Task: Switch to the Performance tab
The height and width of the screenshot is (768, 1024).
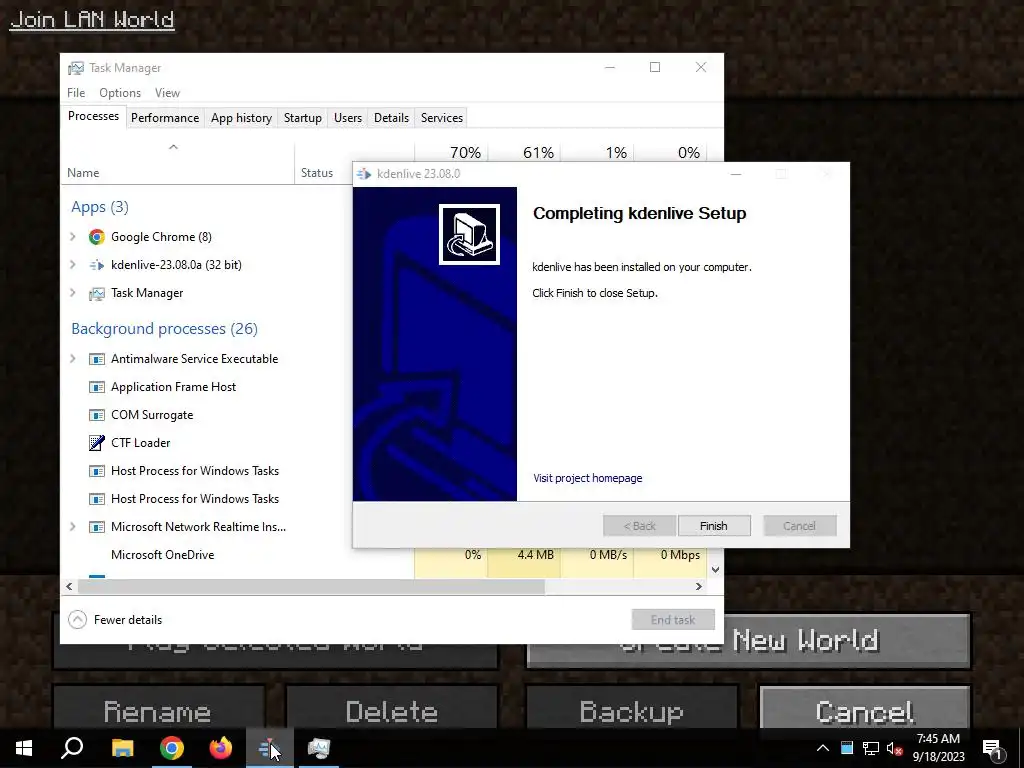Action: (165, 118)
